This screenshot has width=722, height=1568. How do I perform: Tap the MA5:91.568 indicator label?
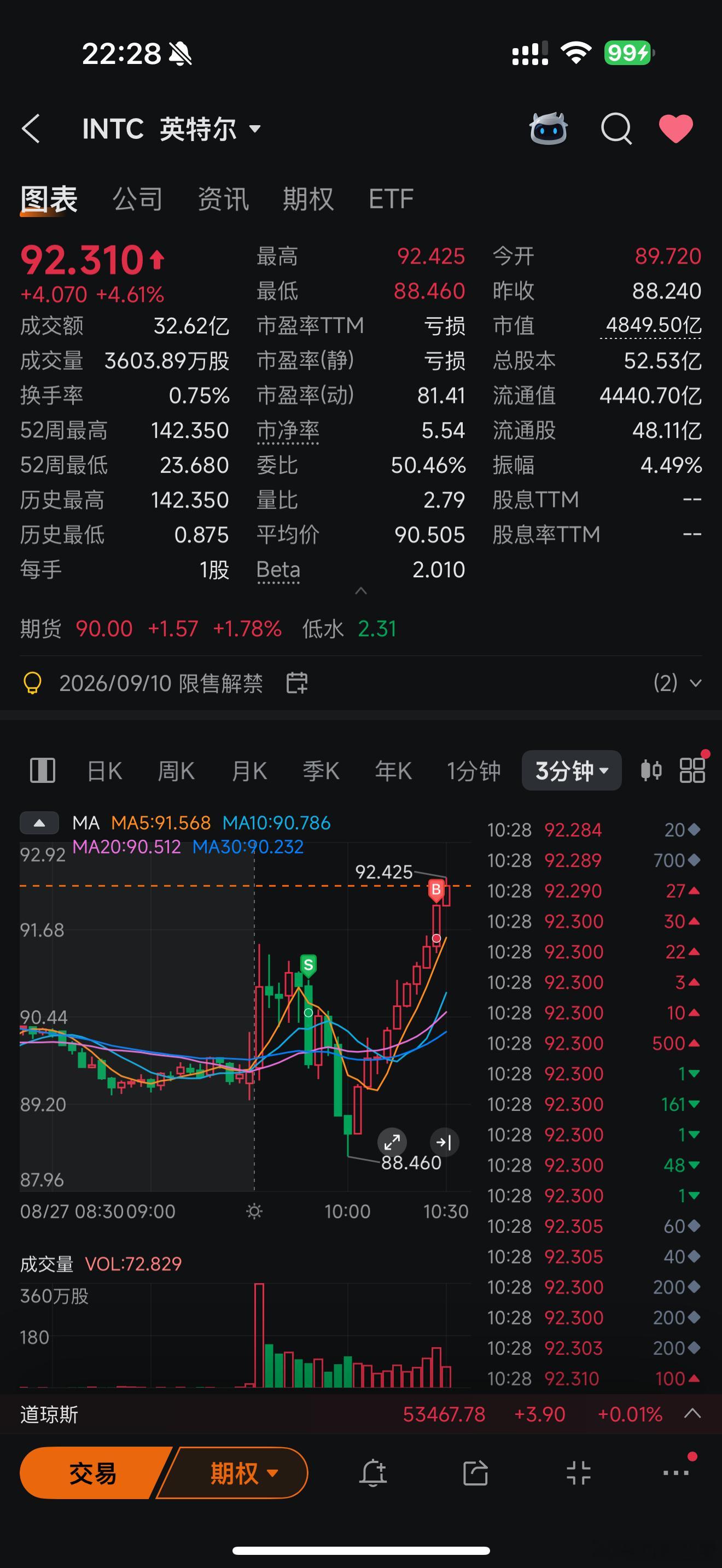(161, 823)
